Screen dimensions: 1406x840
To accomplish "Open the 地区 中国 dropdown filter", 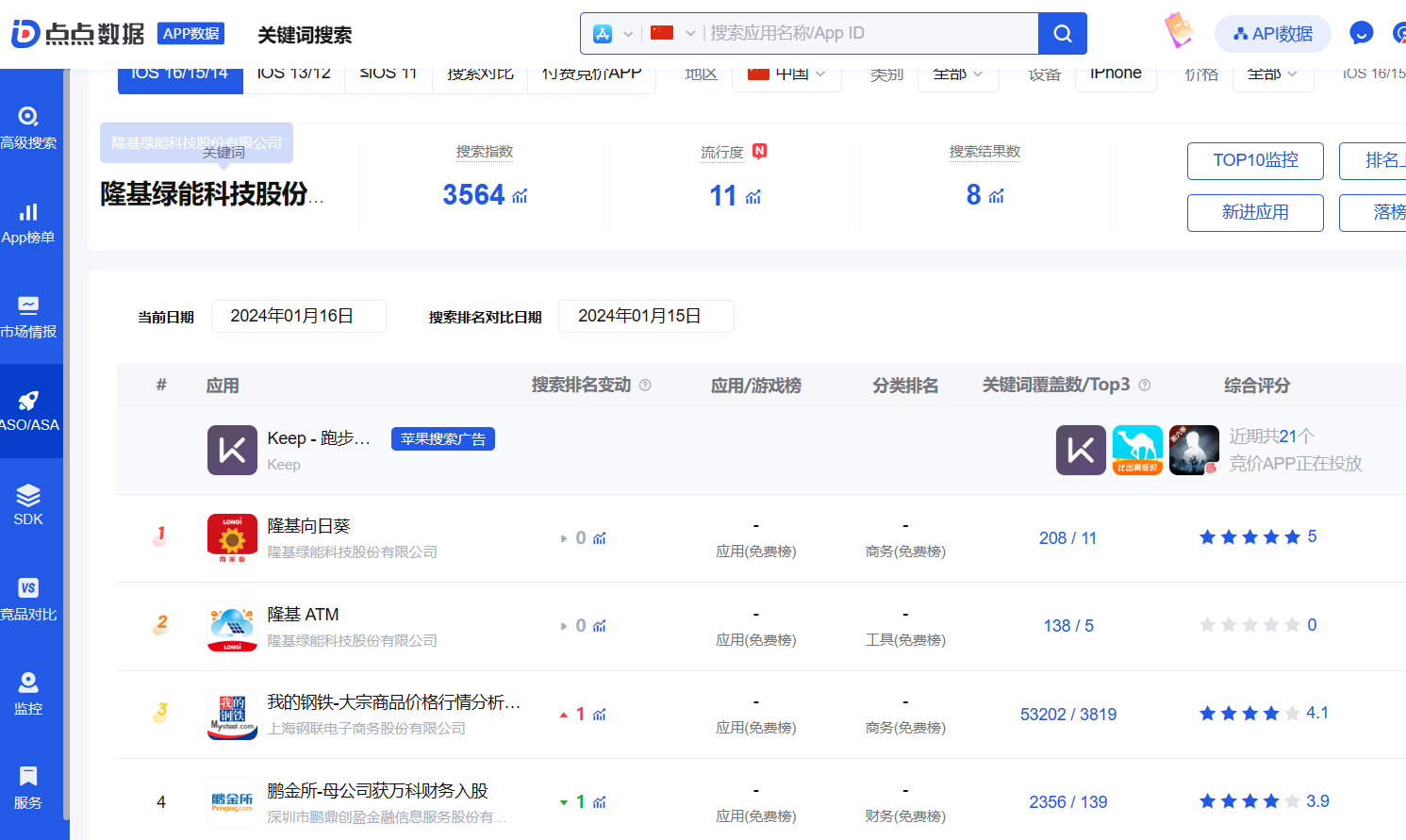I will pos(786,74).
